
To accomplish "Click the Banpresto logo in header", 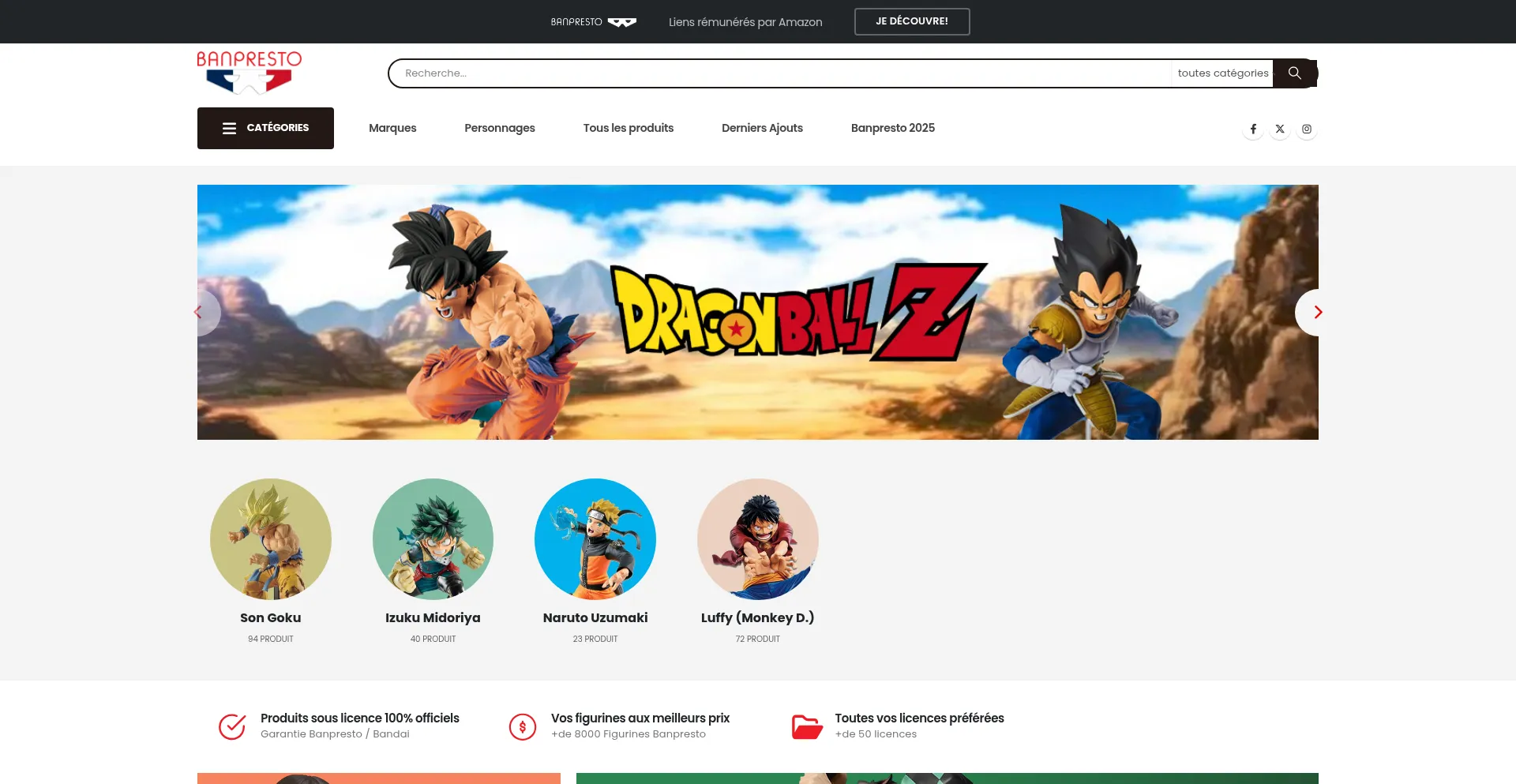I will pos(249,73).
